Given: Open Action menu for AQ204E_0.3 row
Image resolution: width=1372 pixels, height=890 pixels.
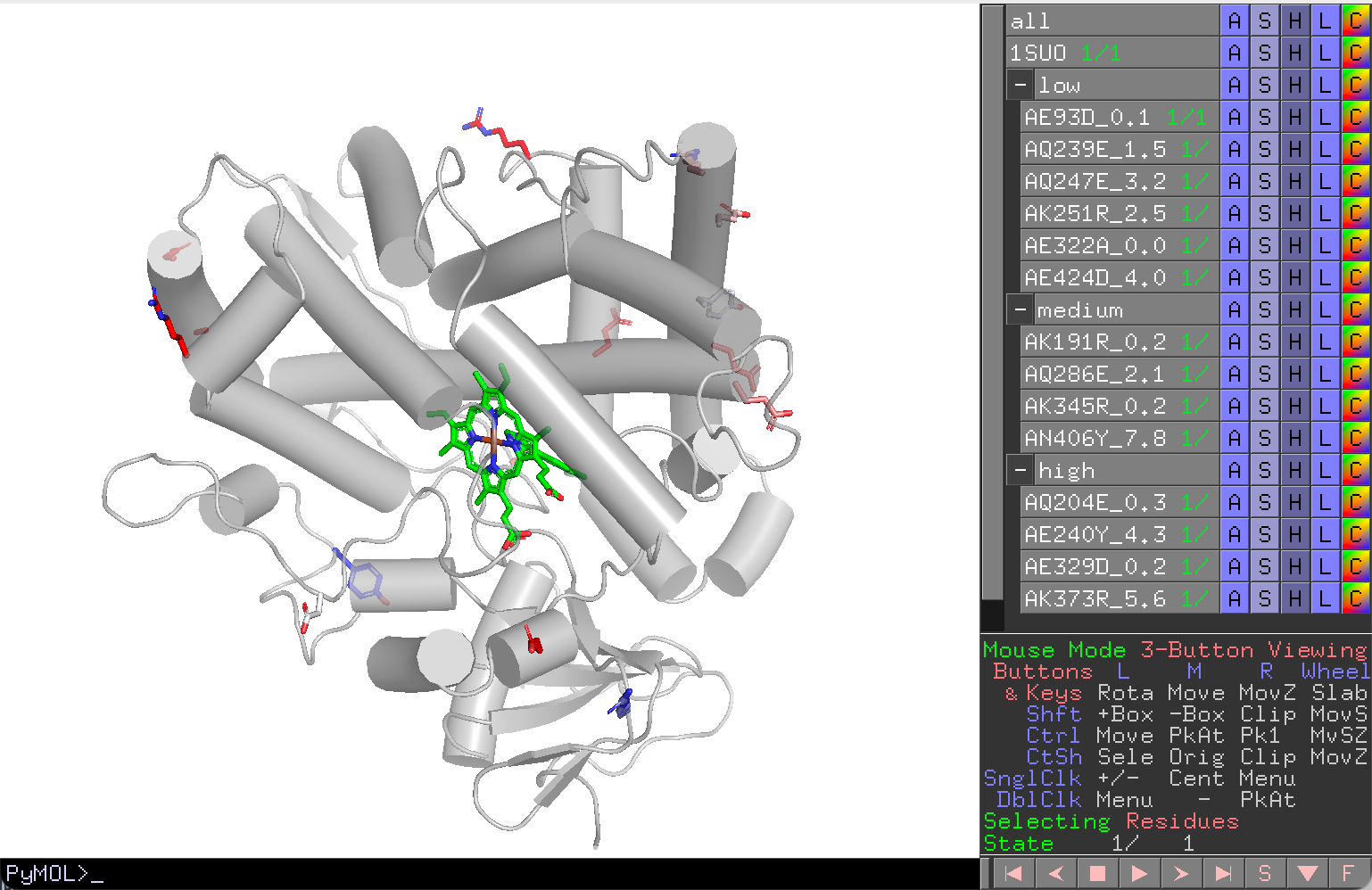Looking at the screenshot, I should (1235, 502).
